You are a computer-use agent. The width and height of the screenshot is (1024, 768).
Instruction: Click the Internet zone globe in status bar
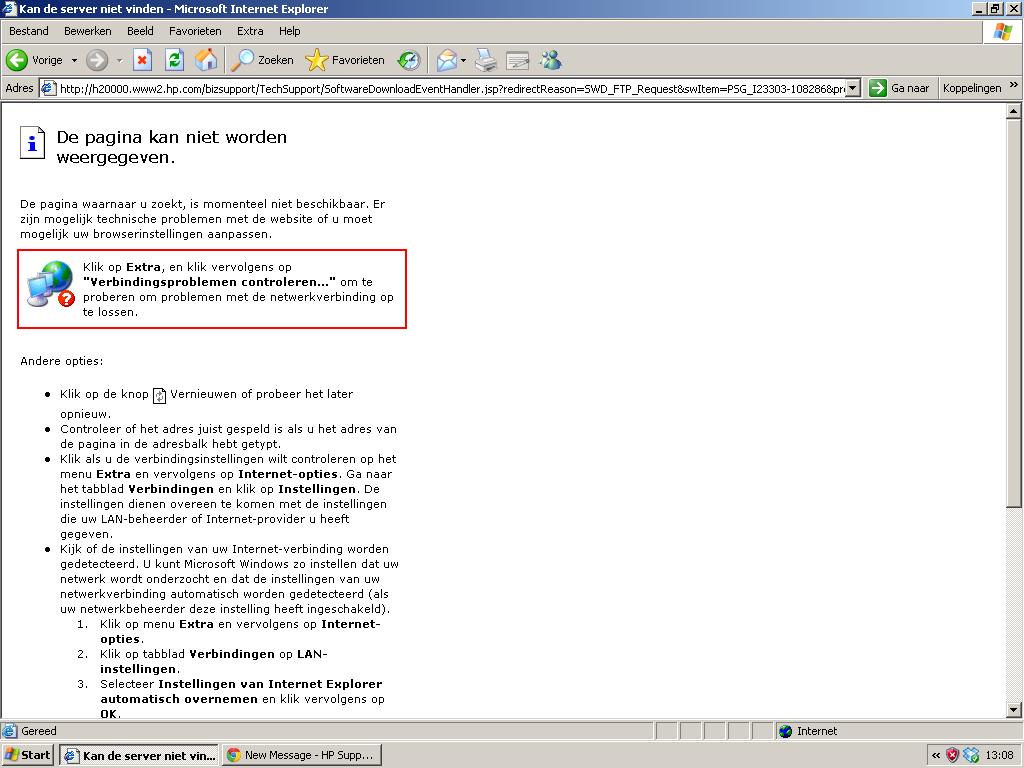[x=786, y=731]
